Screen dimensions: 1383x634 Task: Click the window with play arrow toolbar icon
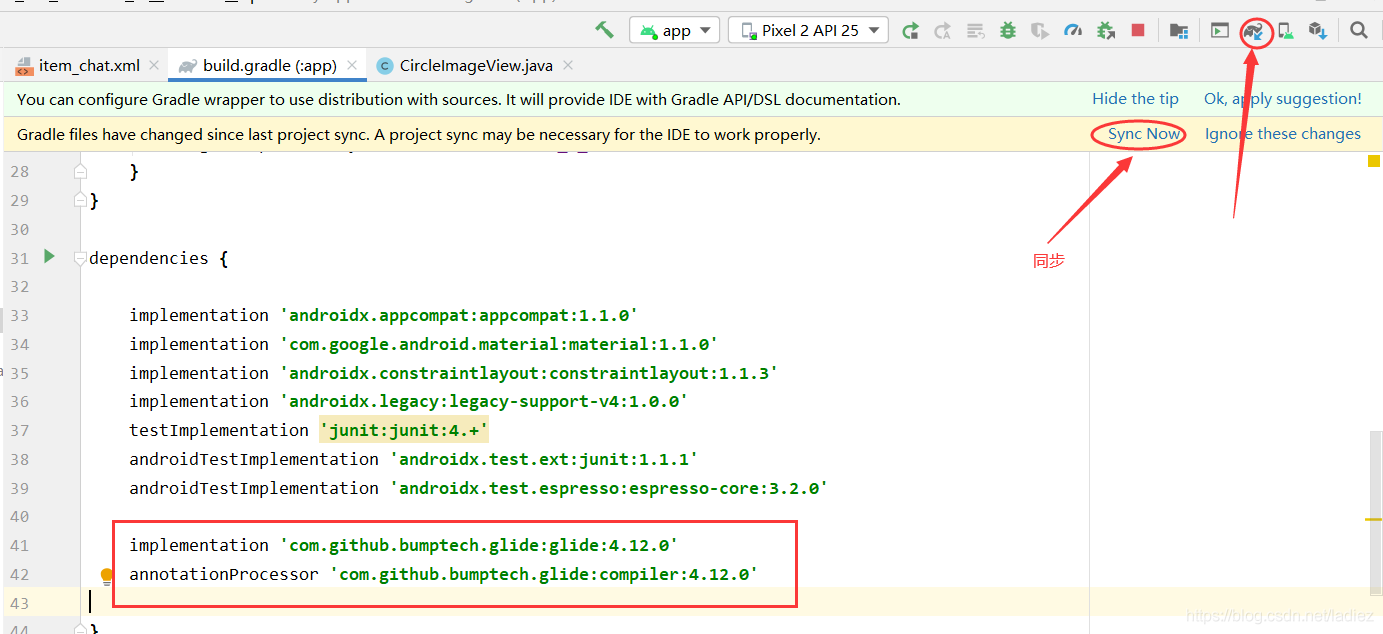click(1220, 31)
